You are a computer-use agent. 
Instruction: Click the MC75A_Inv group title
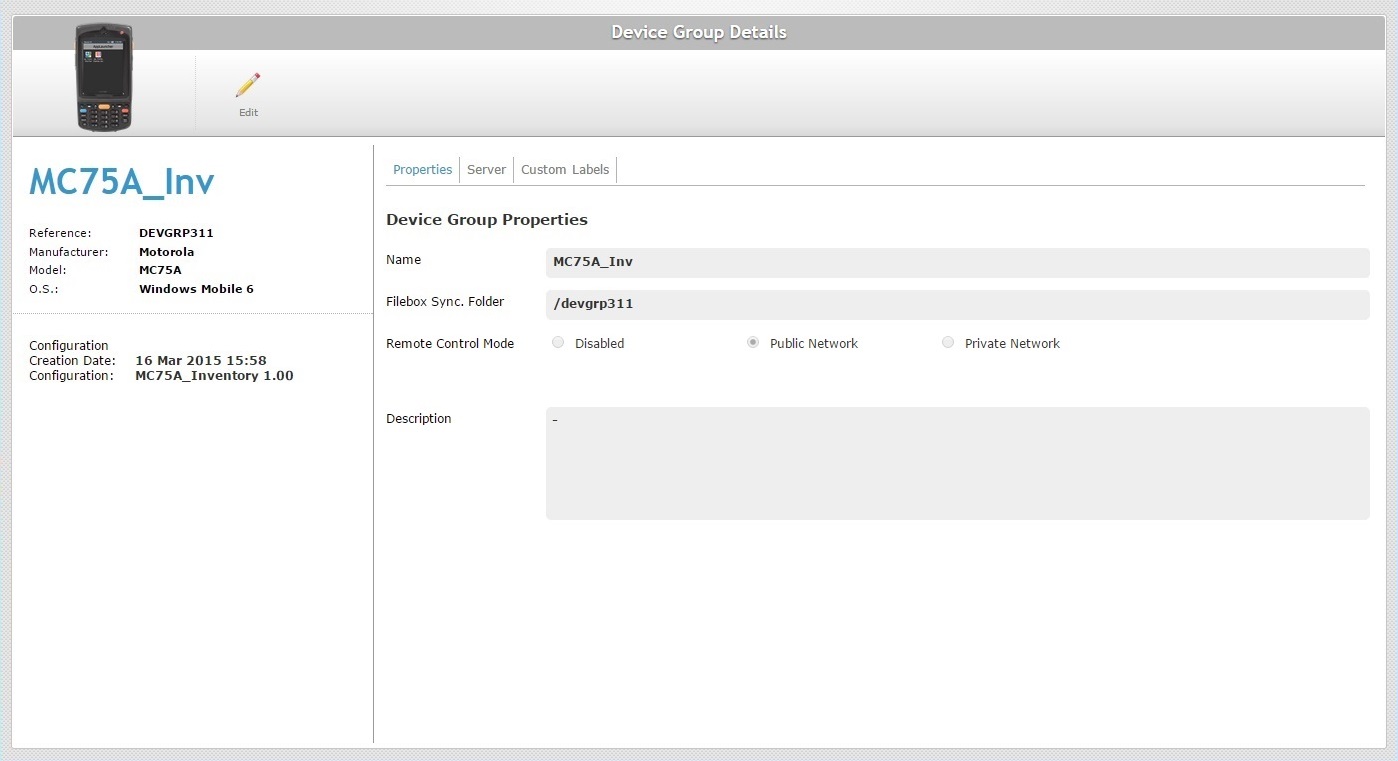tap(122, 182)
